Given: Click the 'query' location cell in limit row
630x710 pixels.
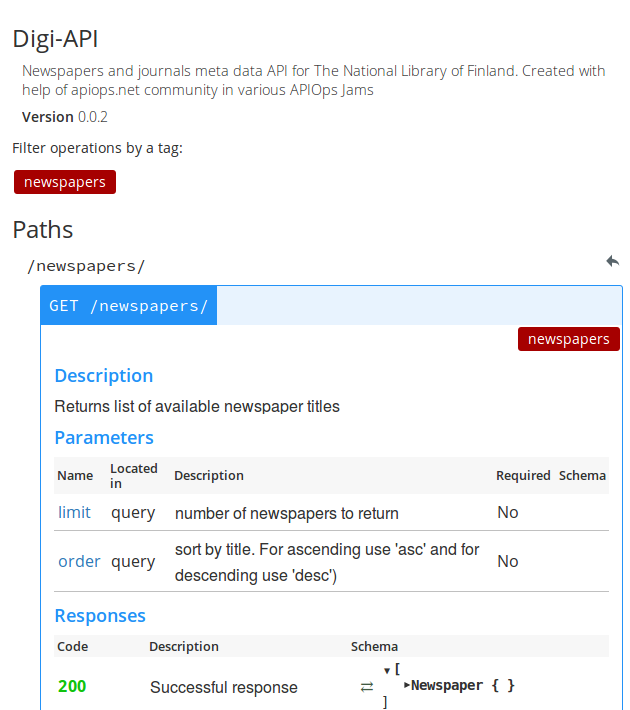Looking at the screenshot, I should coord(133,513).
